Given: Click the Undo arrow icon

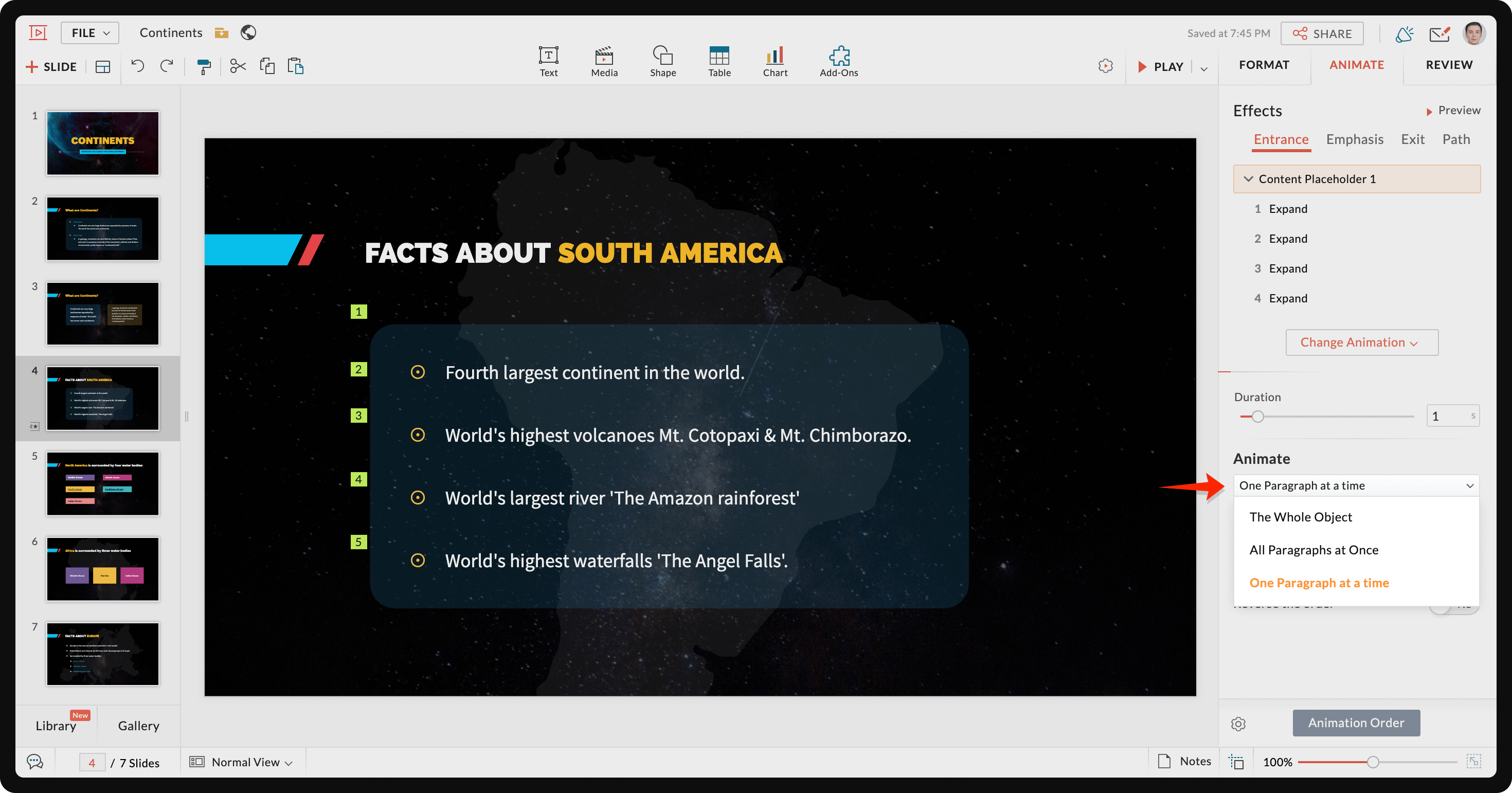Looking at the screenshot, I should pos(137,66).
